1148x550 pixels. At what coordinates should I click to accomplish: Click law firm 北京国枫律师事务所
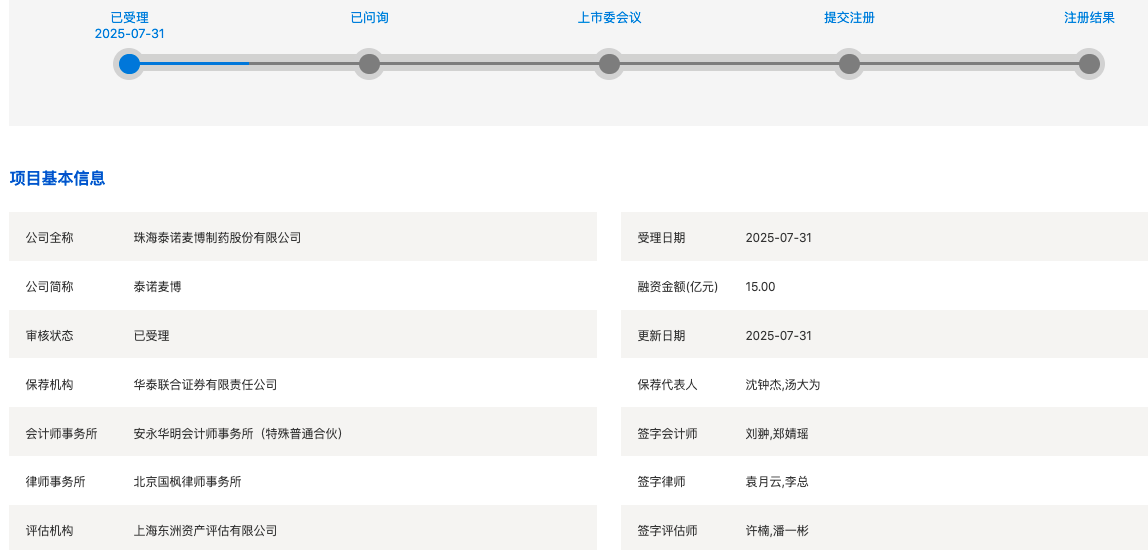pos(187,482)
